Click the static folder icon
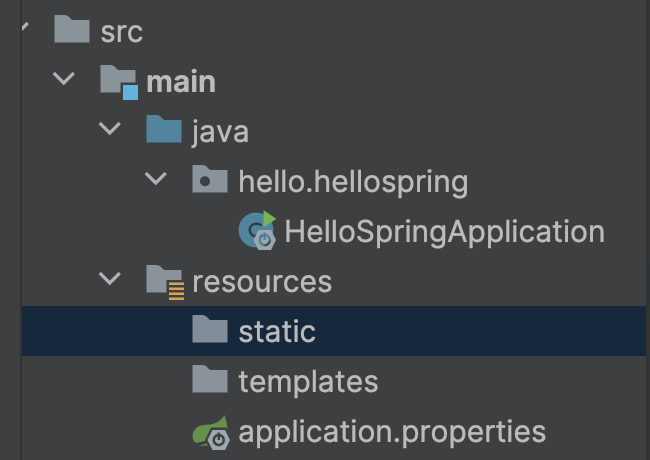The image size is (650, 460). 210,330
